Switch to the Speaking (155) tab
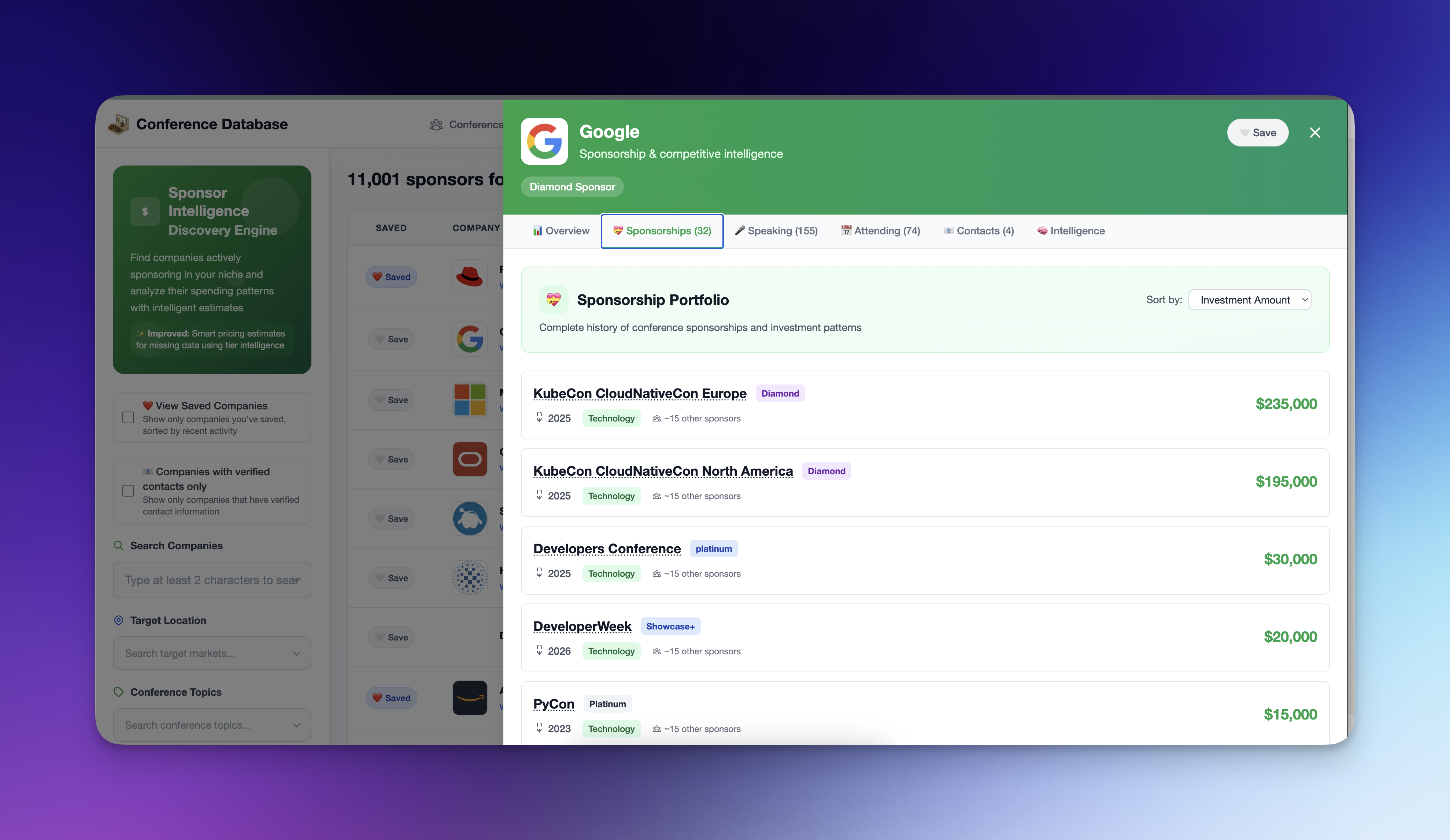The image size is (1450, 840). [776, 231]
